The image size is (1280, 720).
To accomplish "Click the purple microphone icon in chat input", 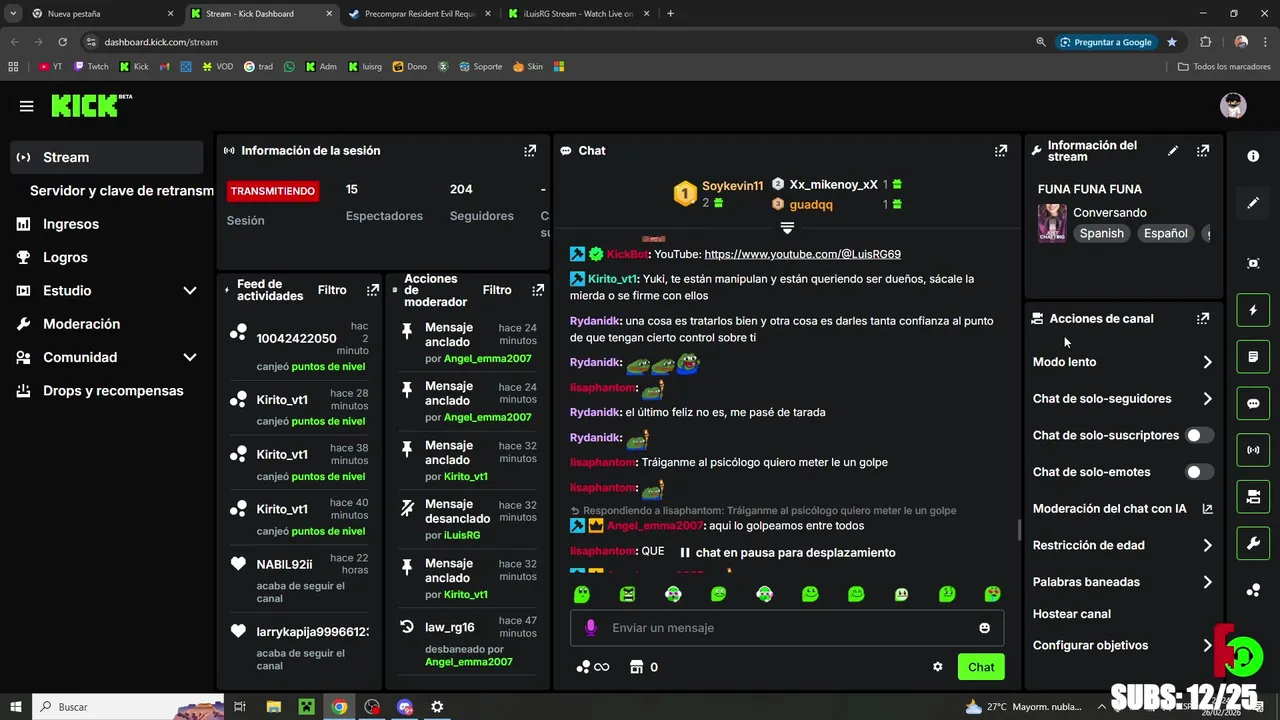I will [x=590, y=627].
